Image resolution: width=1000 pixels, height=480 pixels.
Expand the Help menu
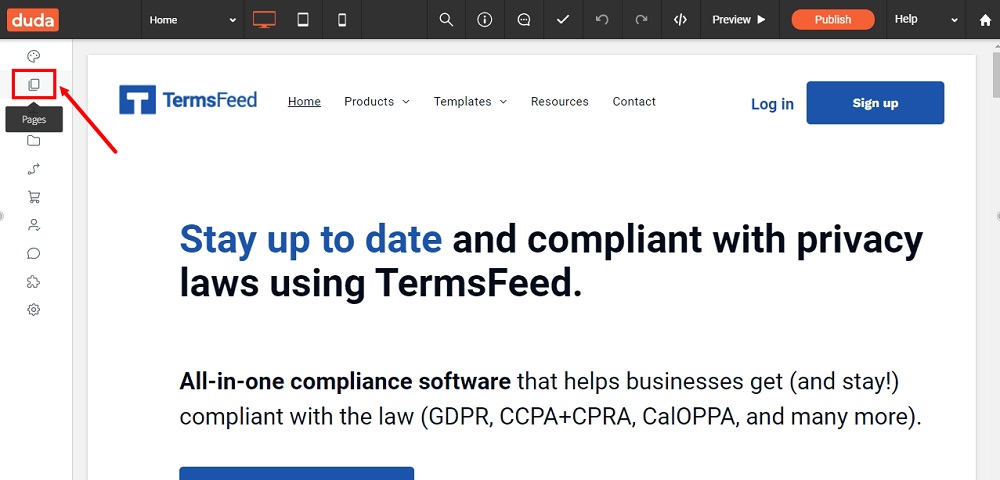click(x=926, y=20)
